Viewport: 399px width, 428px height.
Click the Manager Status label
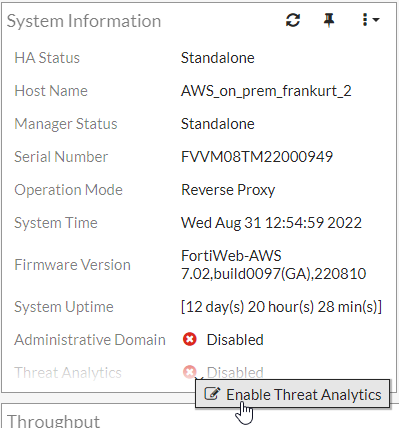[x=66, y=124]
